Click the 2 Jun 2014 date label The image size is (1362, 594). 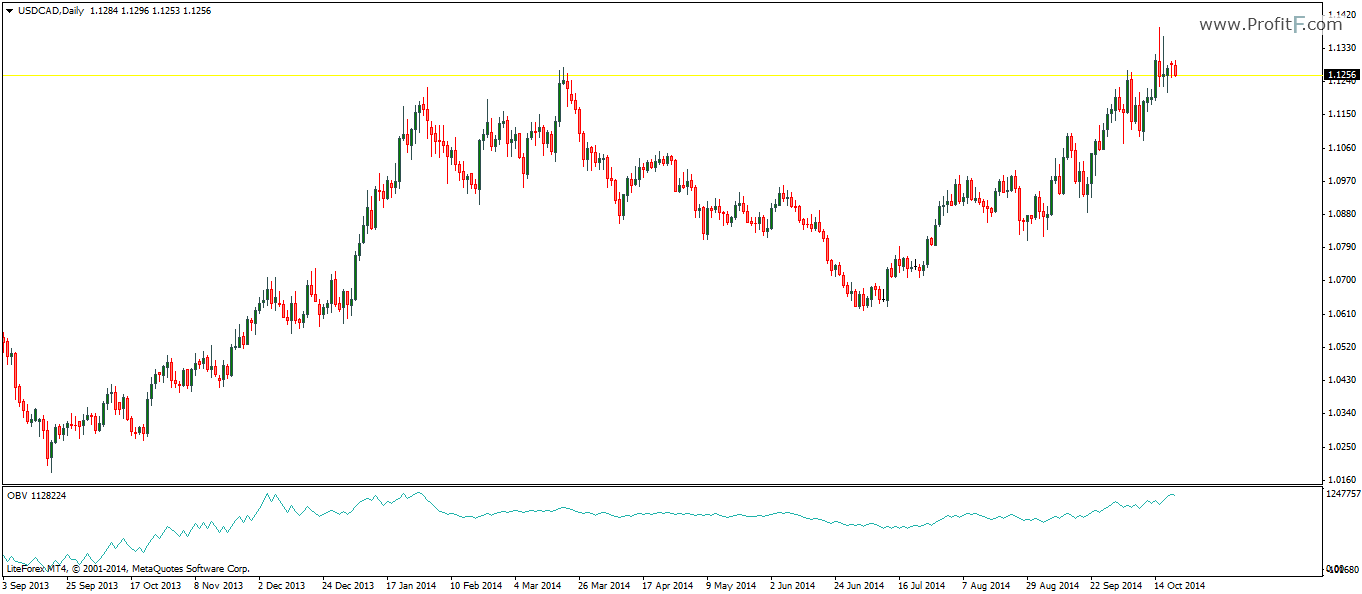point(795,586)
